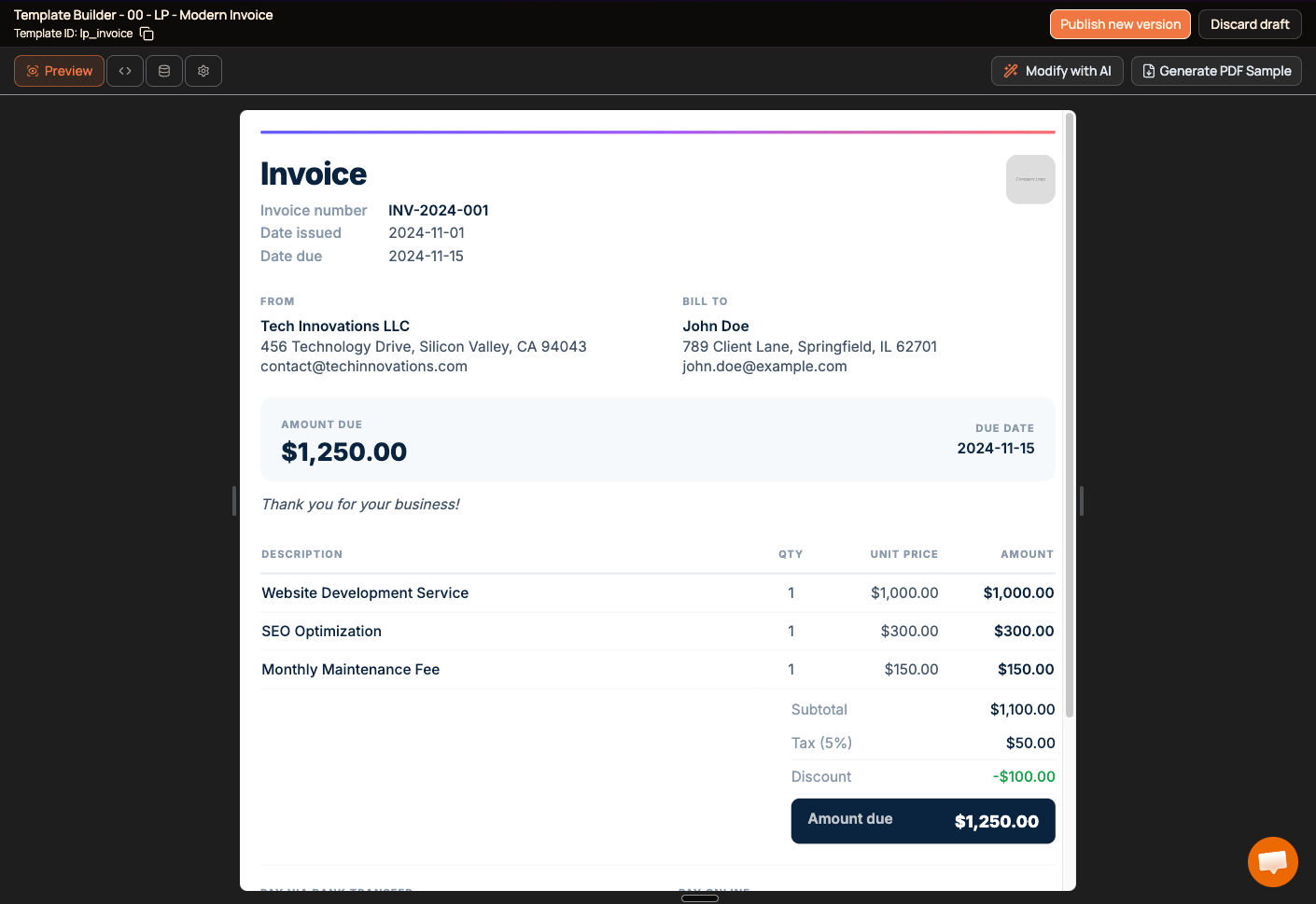Click the Company Logo placeholder
The width and height of the screenshot is (1316, 904).
pos(1030,179)
